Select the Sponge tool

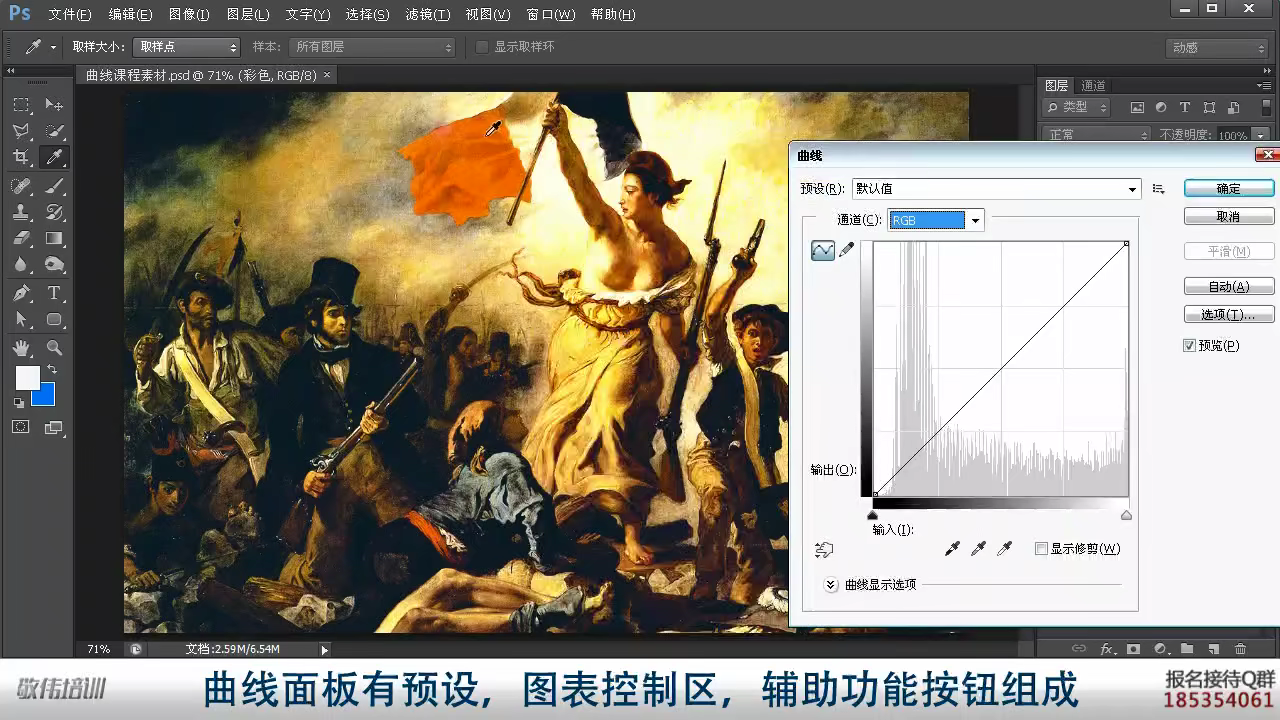click(x=54, y=264)
